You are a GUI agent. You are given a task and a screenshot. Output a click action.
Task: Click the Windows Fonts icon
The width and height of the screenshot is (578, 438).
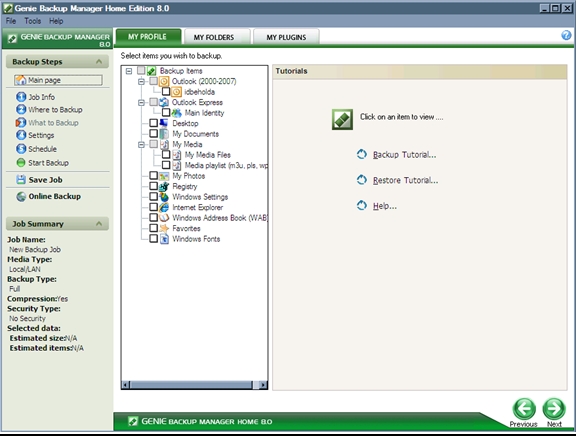(164, 239)
